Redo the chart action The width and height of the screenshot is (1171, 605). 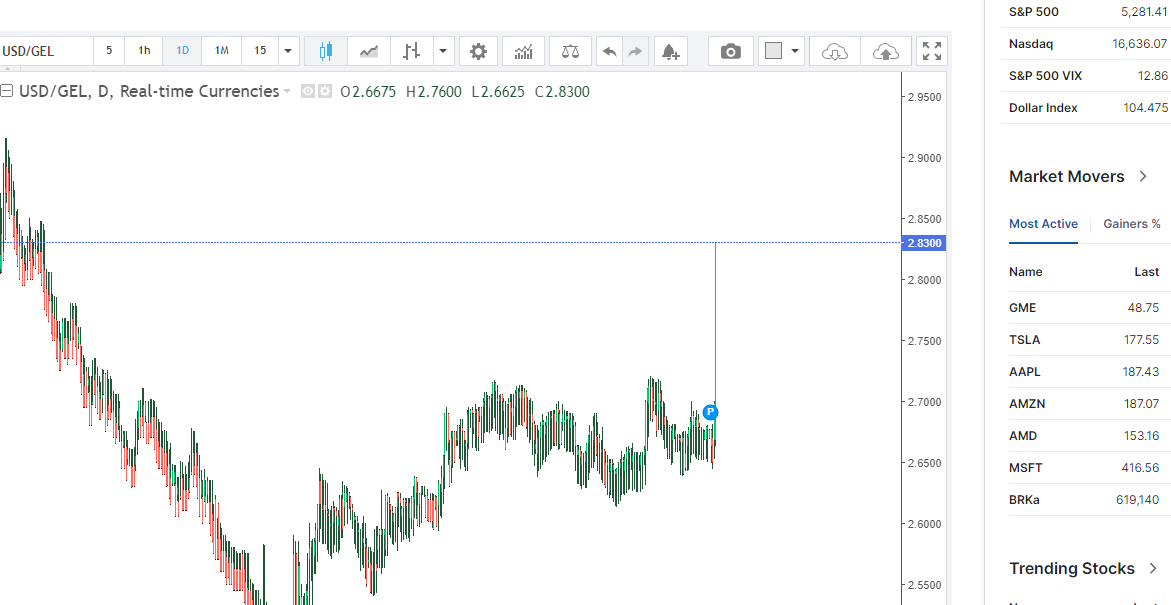coord(635,51)
